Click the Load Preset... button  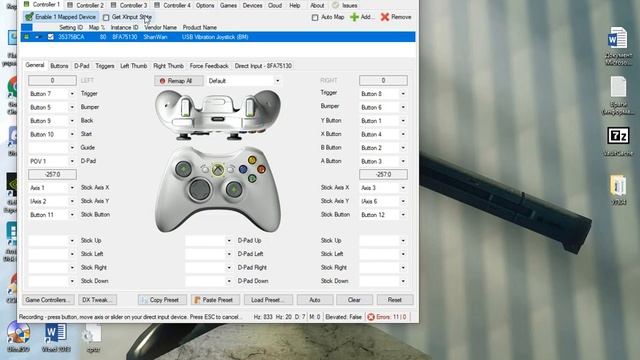click(268, 300)
